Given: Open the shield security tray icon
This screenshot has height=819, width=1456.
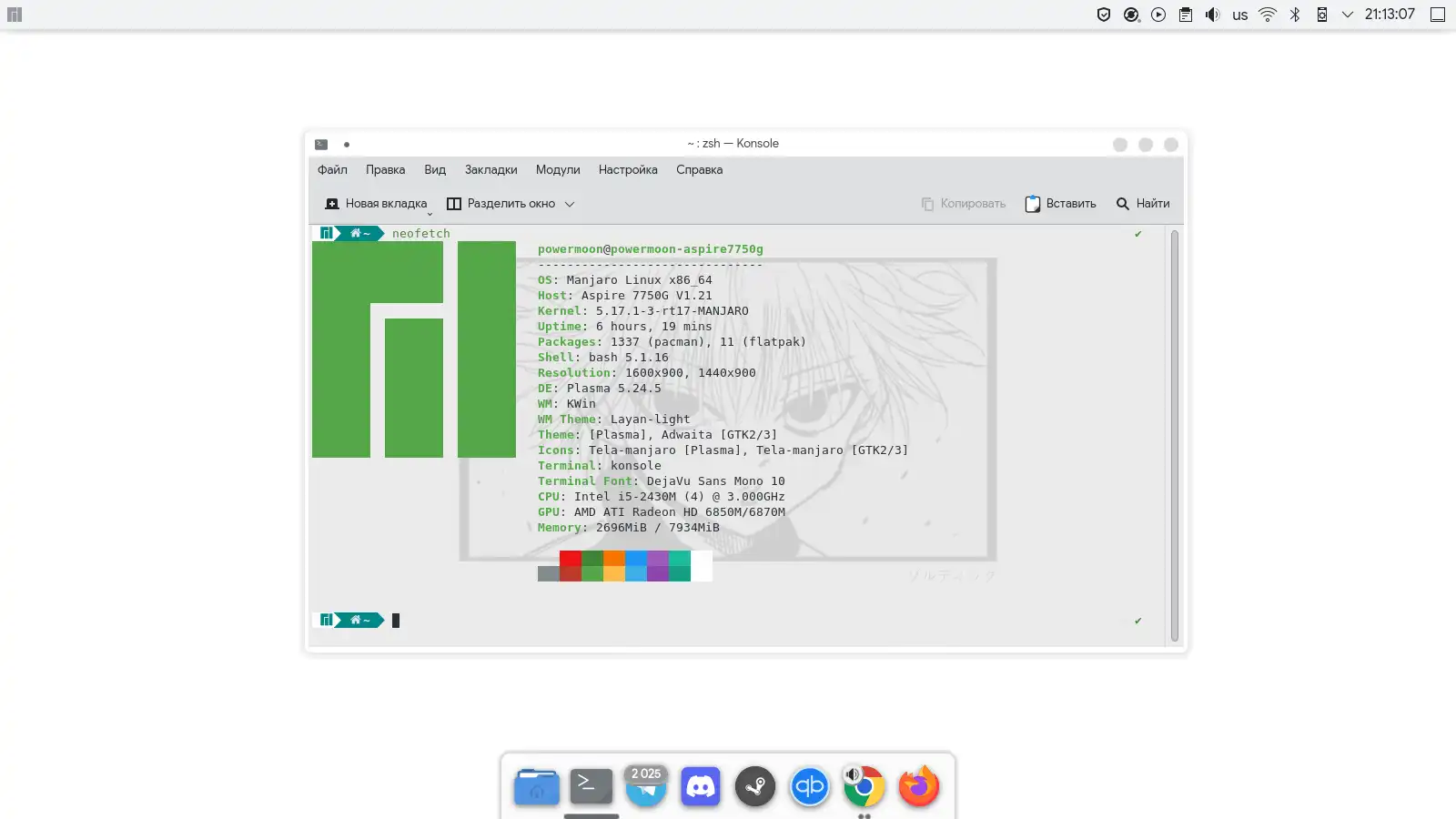Looking at the screenshot, I should point(1103,15).
